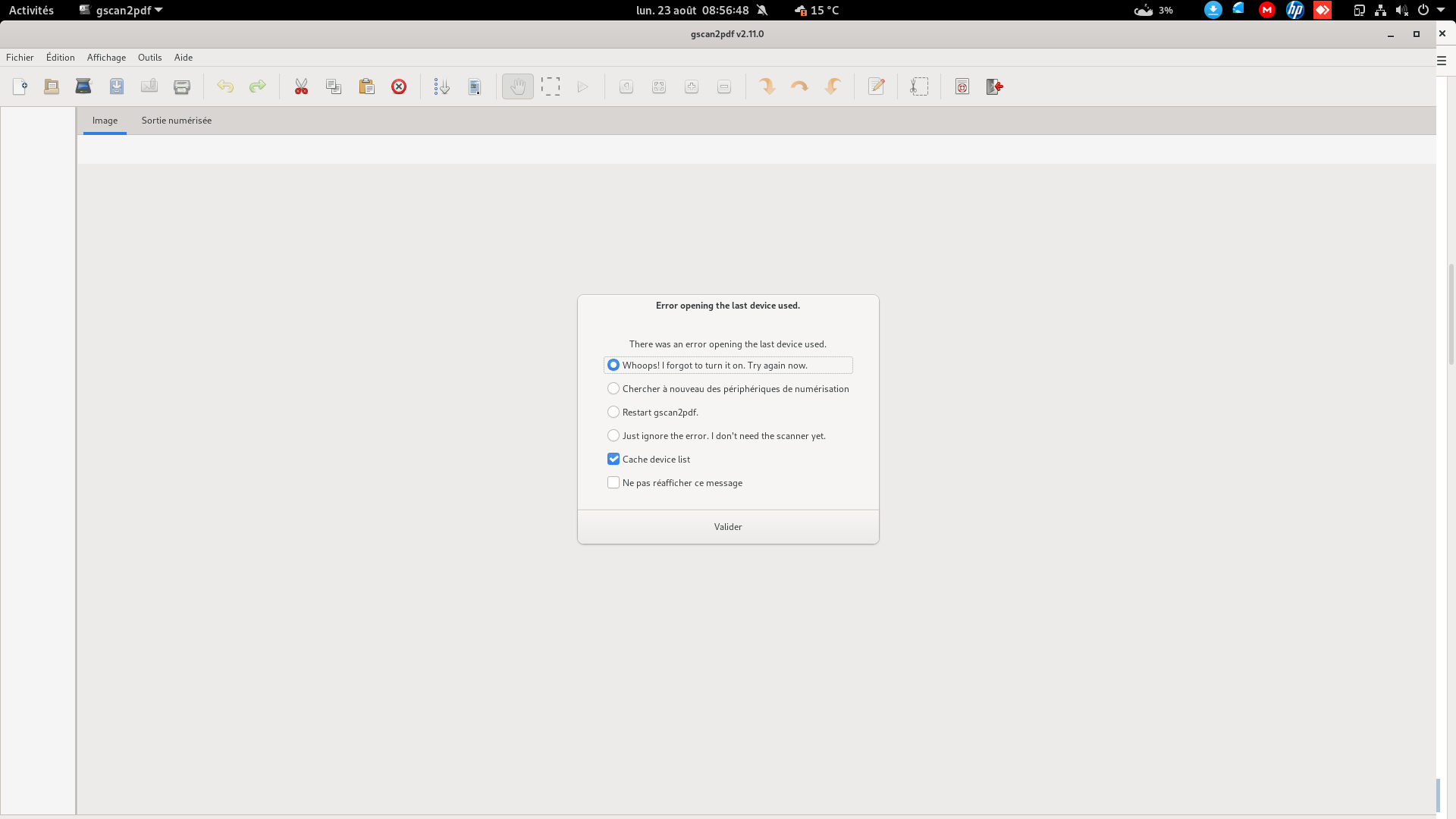Viewport: 1456px width, 819px height.
Task: Click the toolbar arrow icon beside the selection tool
Action: click(x=583, y=86)
